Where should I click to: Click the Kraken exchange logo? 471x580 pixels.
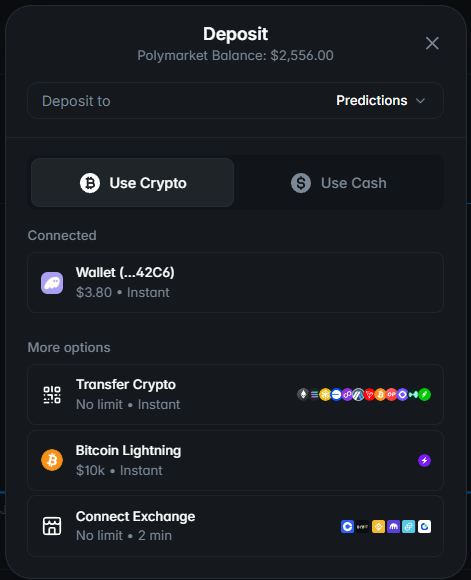point(393,526)
